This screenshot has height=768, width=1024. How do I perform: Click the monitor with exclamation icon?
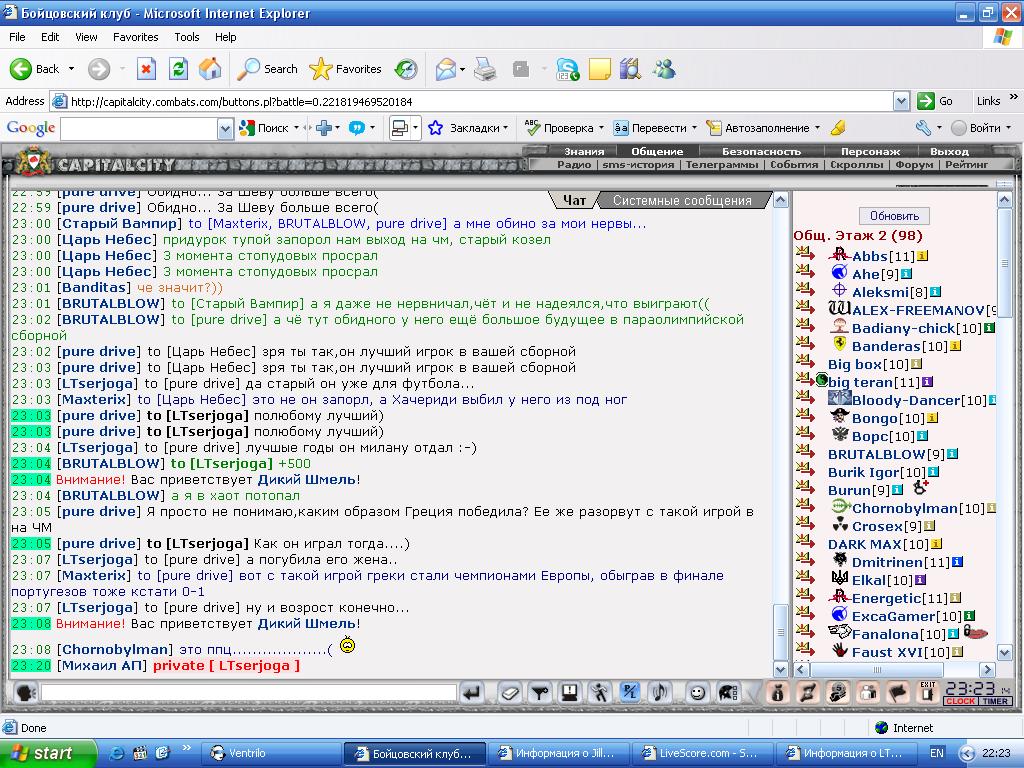(x=569, y=692)
